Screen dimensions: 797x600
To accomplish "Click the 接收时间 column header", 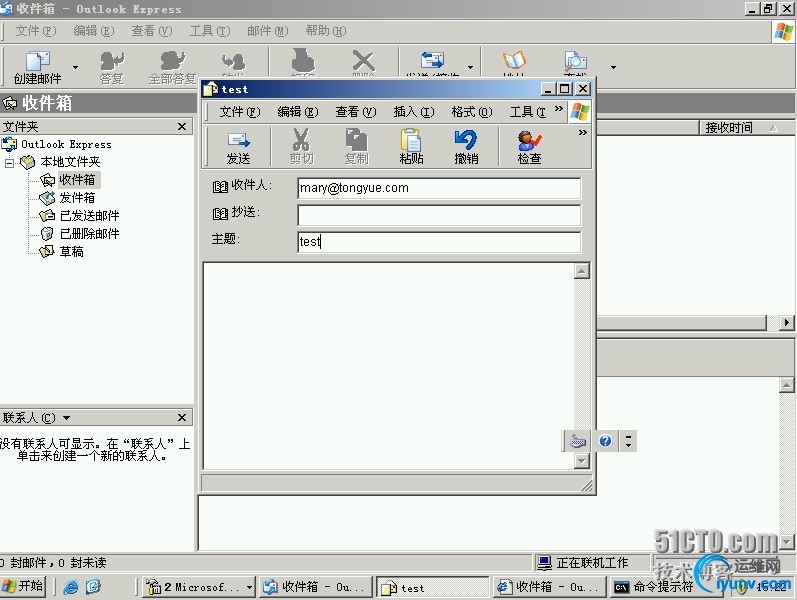I will pos(746,128).
